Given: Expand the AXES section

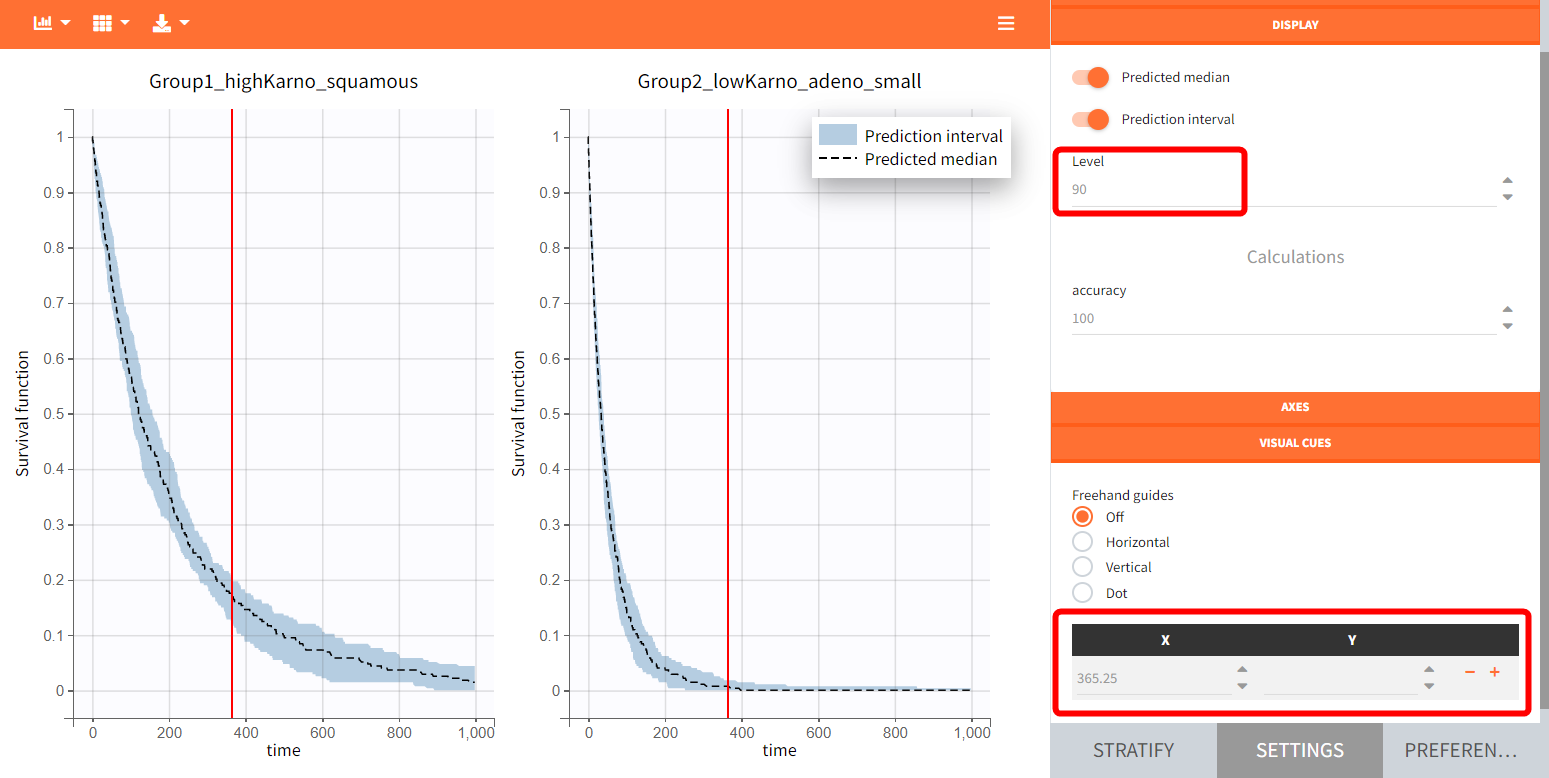Looking at the screenshot, I should coord(1295,407).
